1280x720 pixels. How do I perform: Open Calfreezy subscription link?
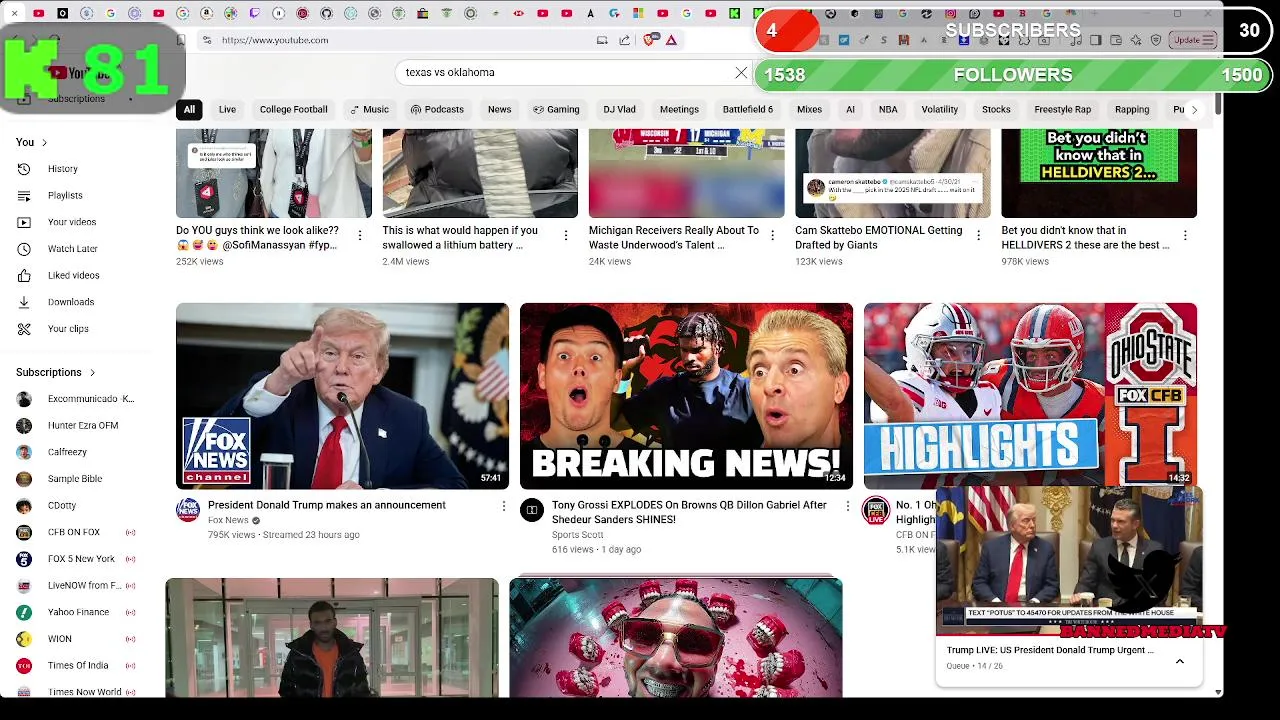(x=67, y=452)
